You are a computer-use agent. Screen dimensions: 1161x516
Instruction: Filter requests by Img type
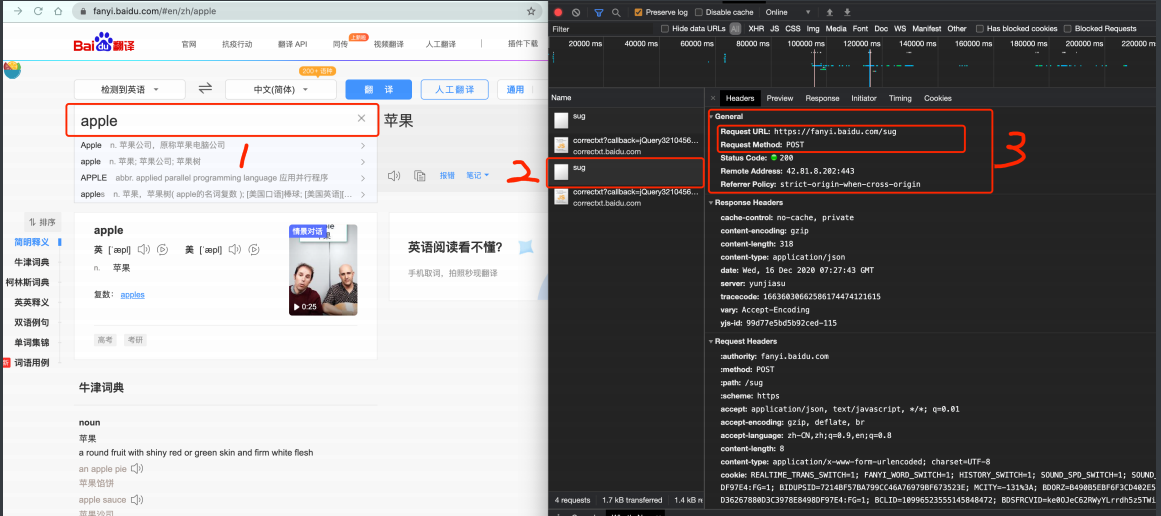coord(813,29)
